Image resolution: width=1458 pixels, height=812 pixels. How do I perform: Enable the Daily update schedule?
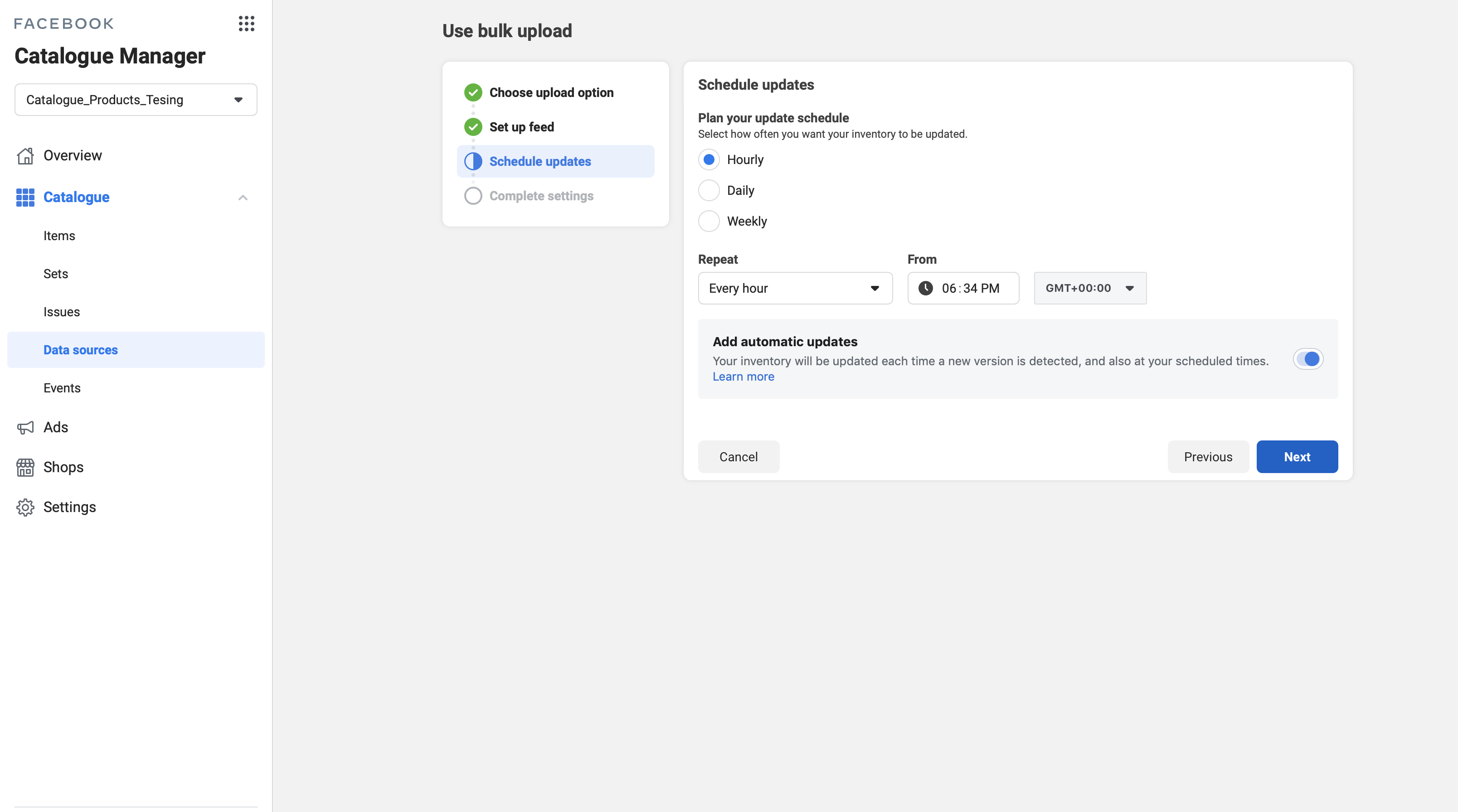(x=709, y=190)
